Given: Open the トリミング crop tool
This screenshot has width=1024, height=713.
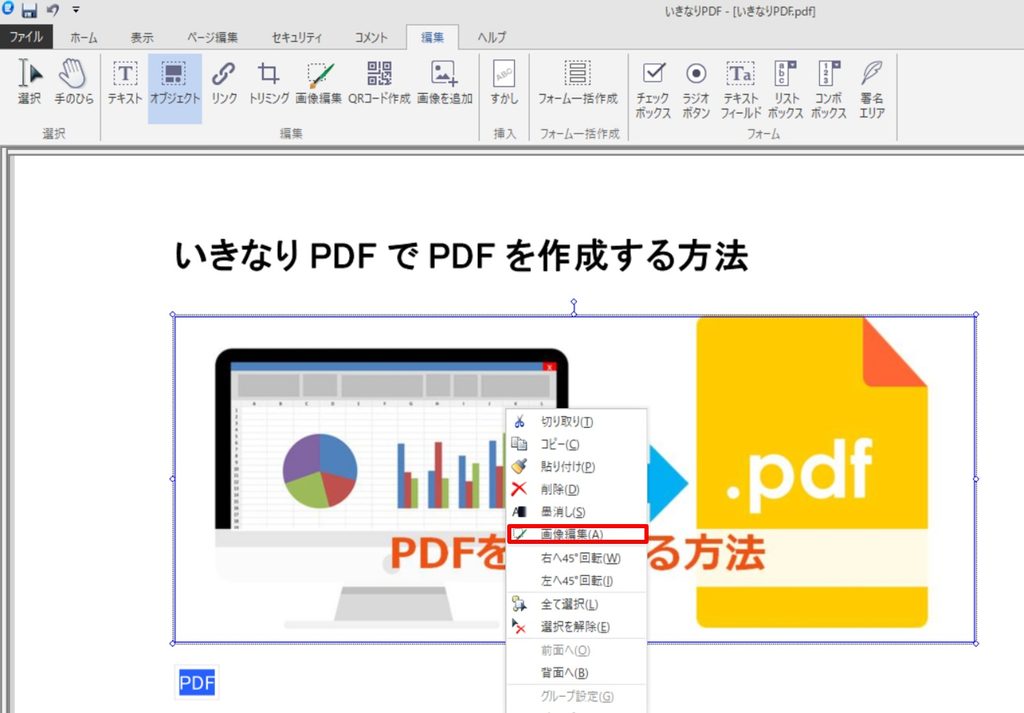Looking at the screenshot, I should click(x=268, y=82).
